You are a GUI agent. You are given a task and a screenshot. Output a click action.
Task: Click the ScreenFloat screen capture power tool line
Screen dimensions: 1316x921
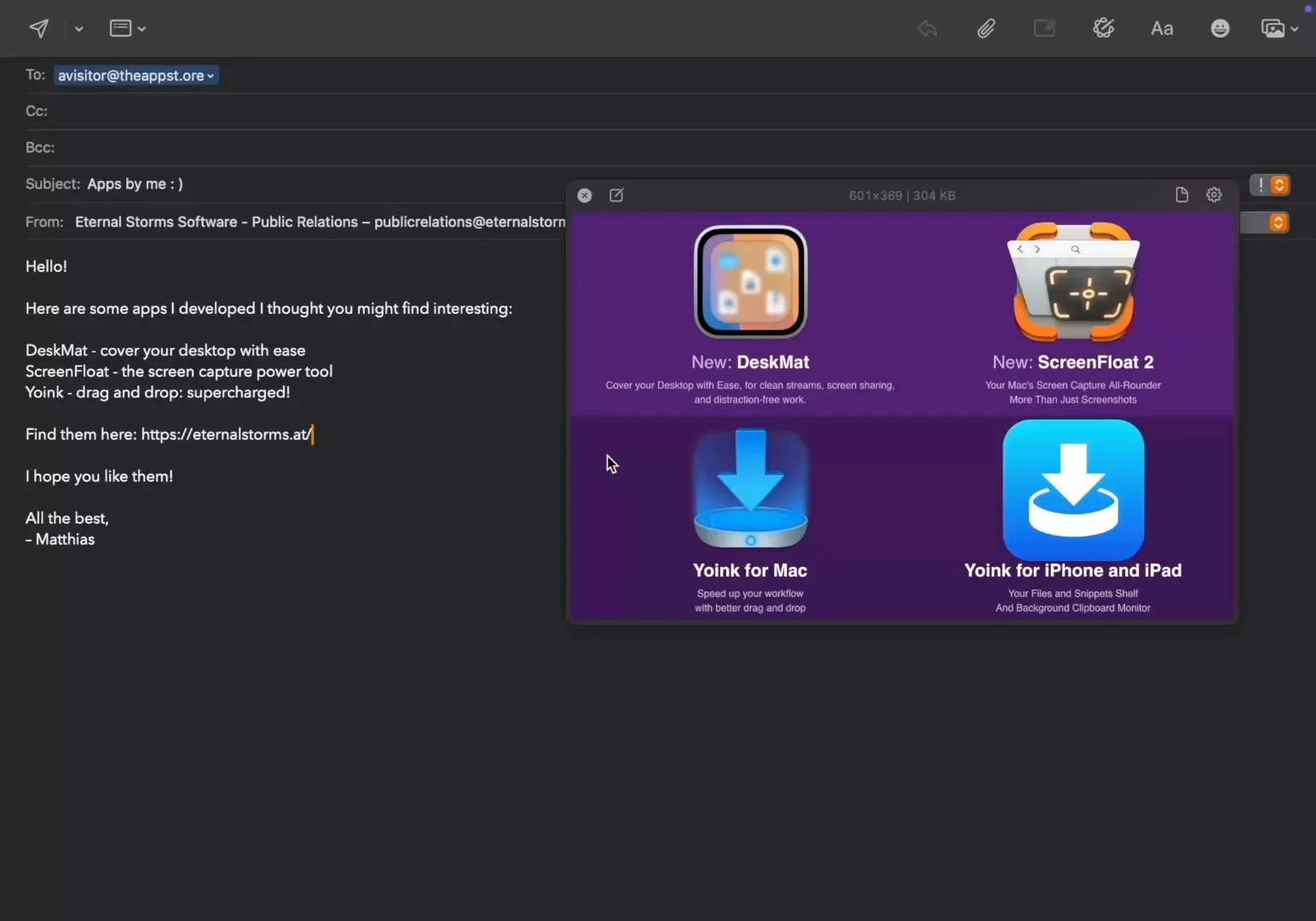[x=179, y=371]
